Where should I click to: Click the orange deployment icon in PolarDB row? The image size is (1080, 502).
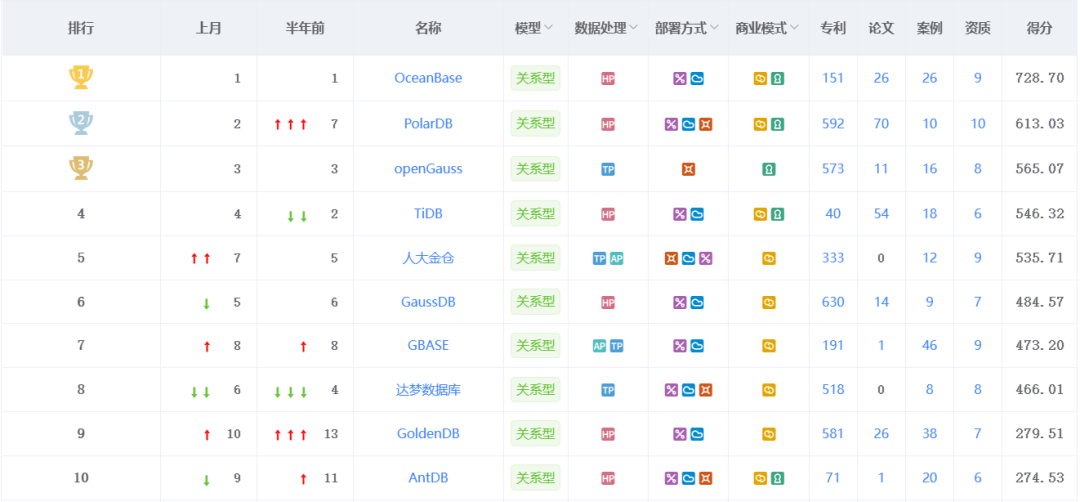pyautogui.click(x=705, y=125)
